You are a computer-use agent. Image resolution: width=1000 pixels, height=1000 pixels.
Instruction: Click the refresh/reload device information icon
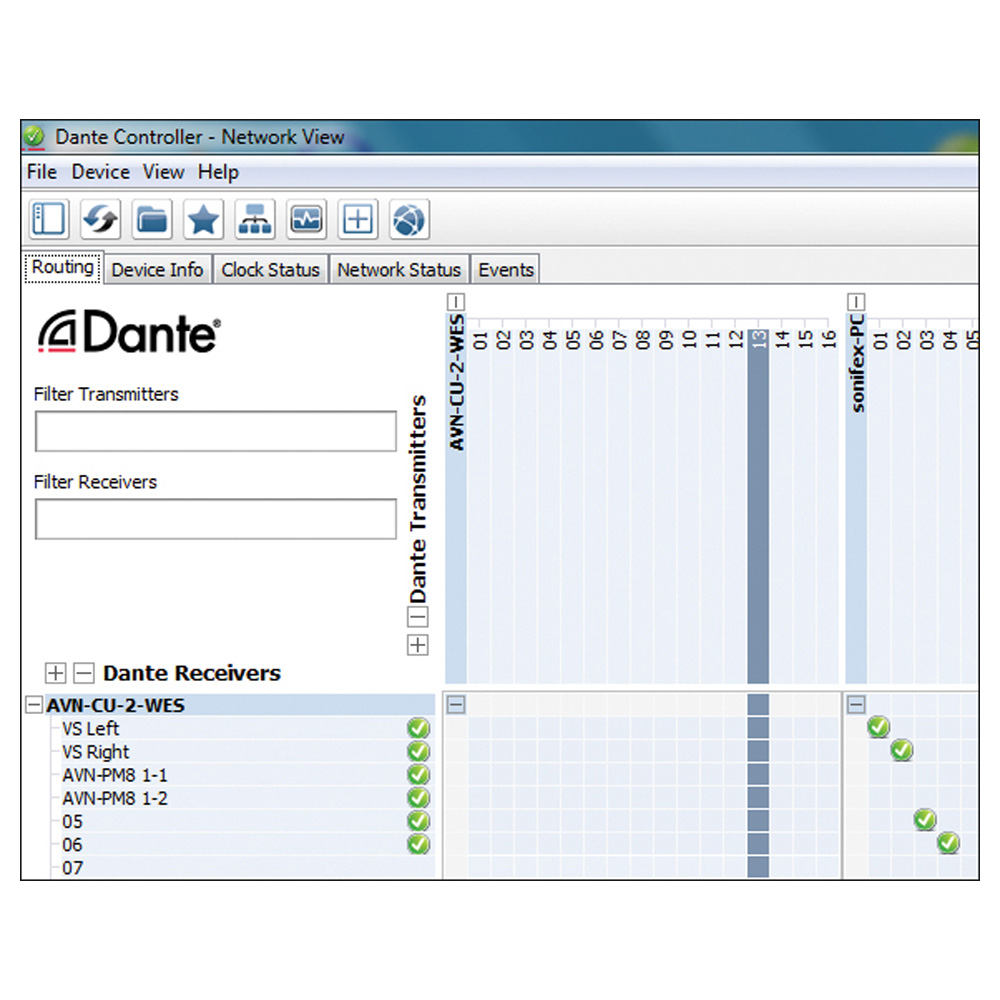(x=101, y=219)
